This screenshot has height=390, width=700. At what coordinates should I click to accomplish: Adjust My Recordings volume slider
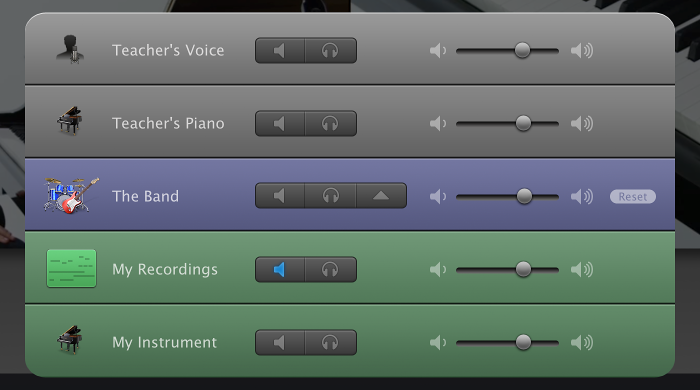[x=523, y=269]
